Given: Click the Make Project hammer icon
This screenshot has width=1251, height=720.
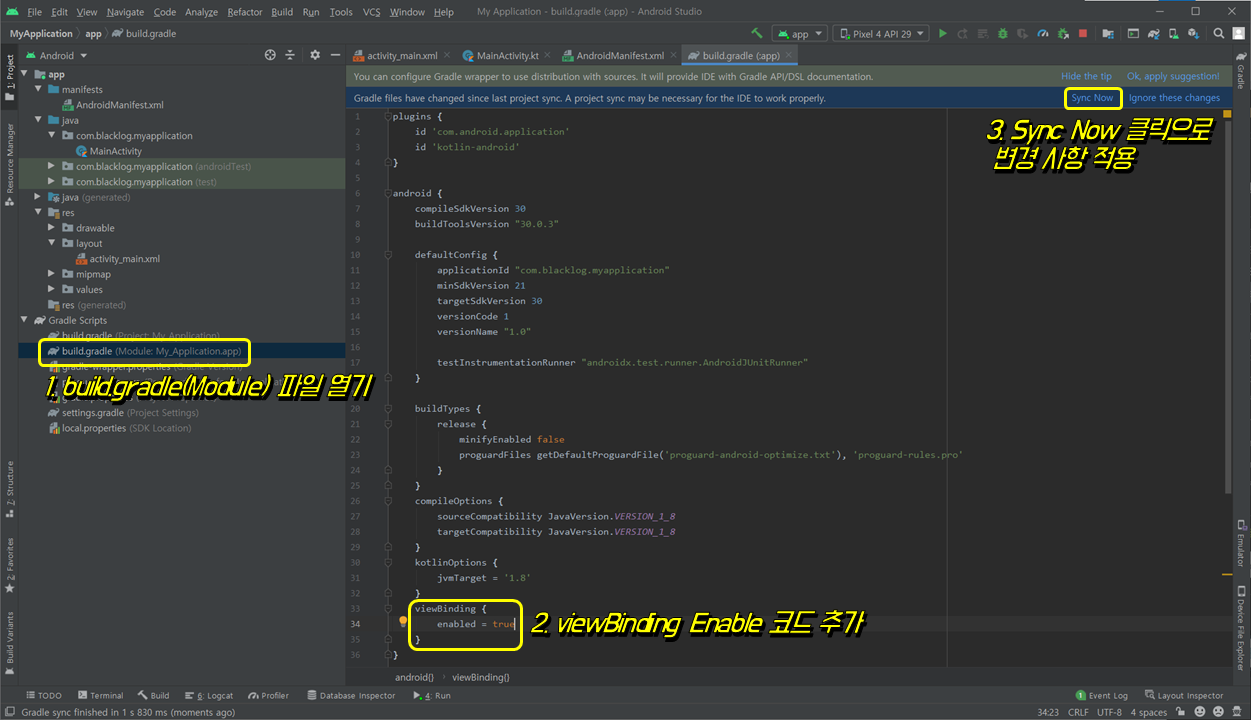Looking at the screenshot, I should pyautogui.click(x=757, y=33).
